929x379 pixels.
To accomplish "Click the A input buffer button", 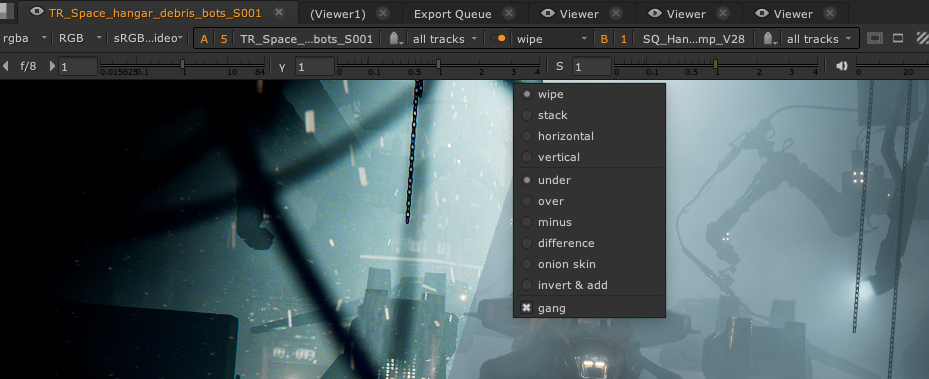I will 204,39.
